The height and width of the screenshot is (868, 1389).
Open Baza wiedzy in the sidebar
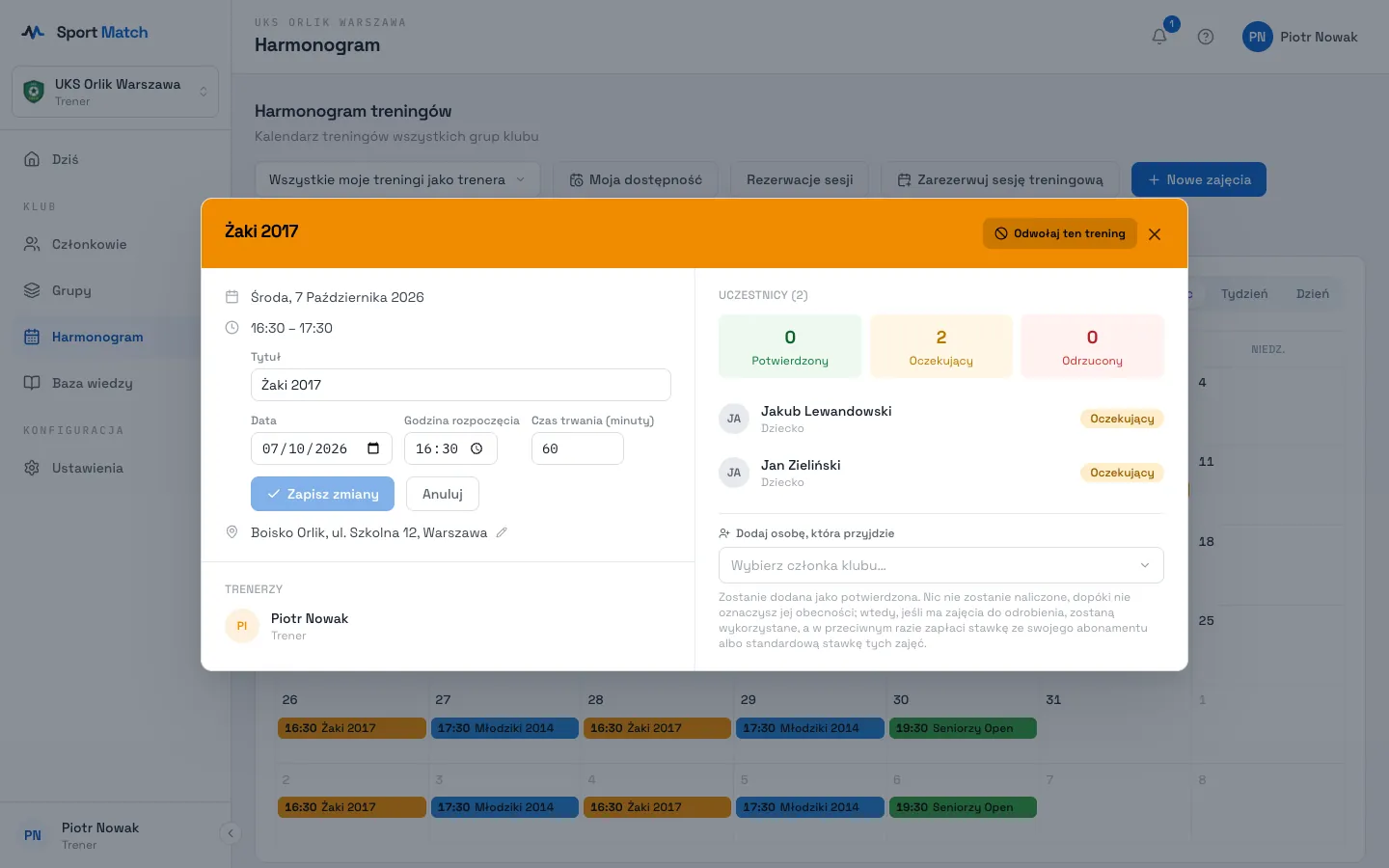tap(116, 383)
